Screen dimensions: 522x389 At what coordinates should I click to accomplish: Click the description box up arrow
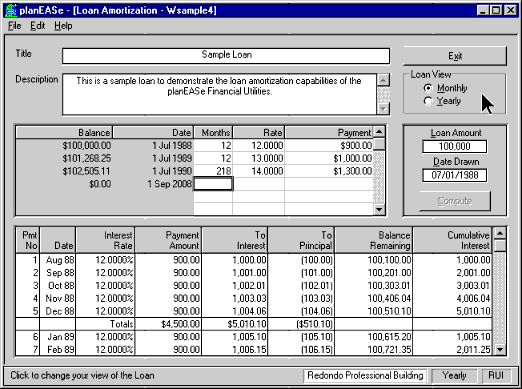383,80
